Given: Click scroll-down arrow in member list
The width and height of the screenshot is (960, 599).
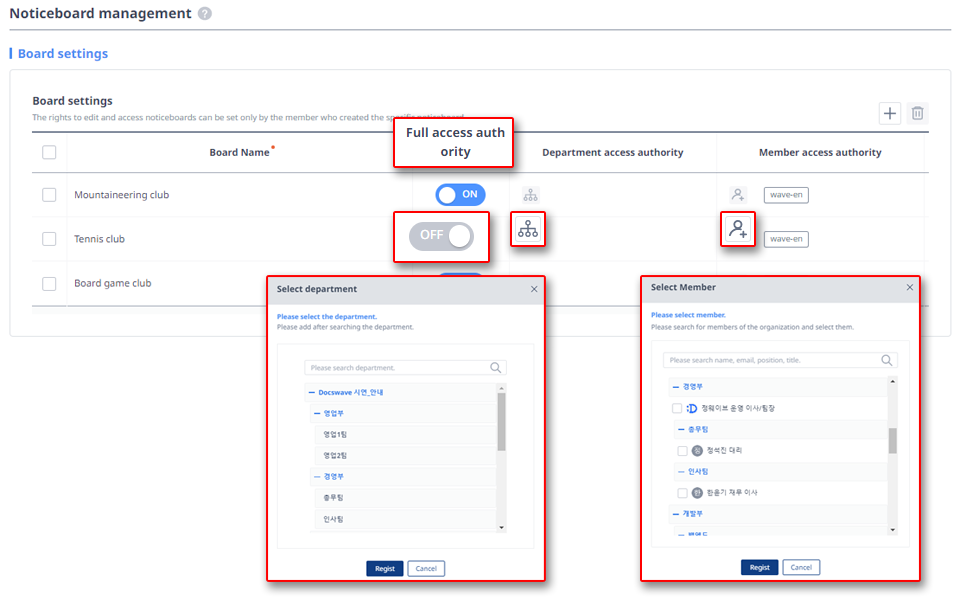Looking at the screenshot, I should [893, 530].
